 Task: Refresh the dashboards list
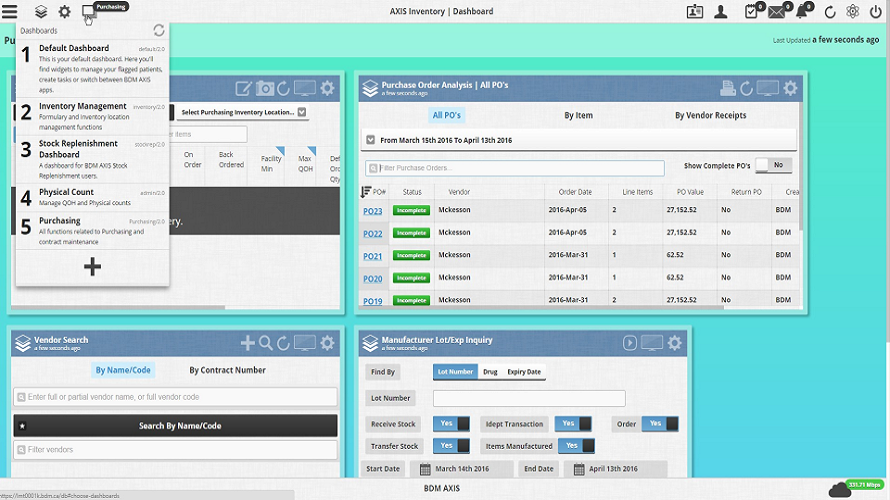coord(159,30)
